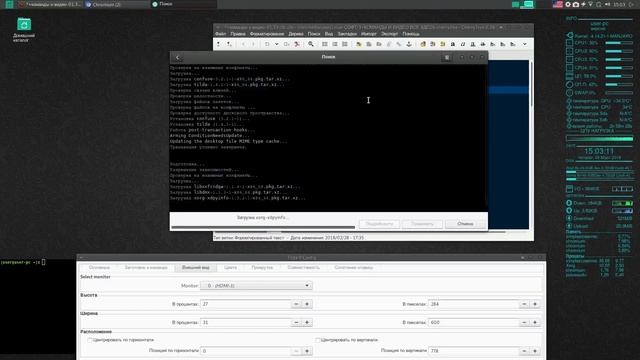Click the height В процентах input field
This screenshot has width=640, height=360.
coord(245,304)
